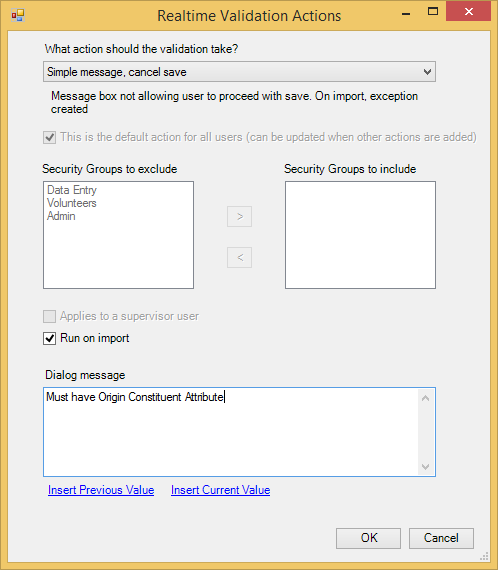The width and height of the screenshot is (498, 570).
Task: Select Admin in exclude list
Action: click(61, 216)
